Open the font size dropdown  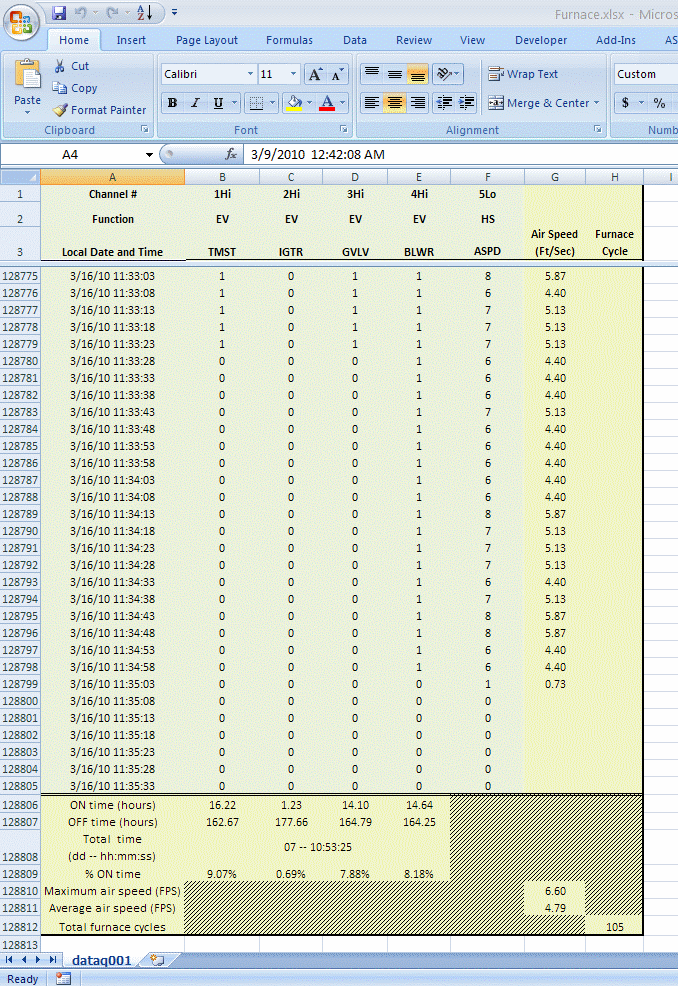[x=293, y=74]
